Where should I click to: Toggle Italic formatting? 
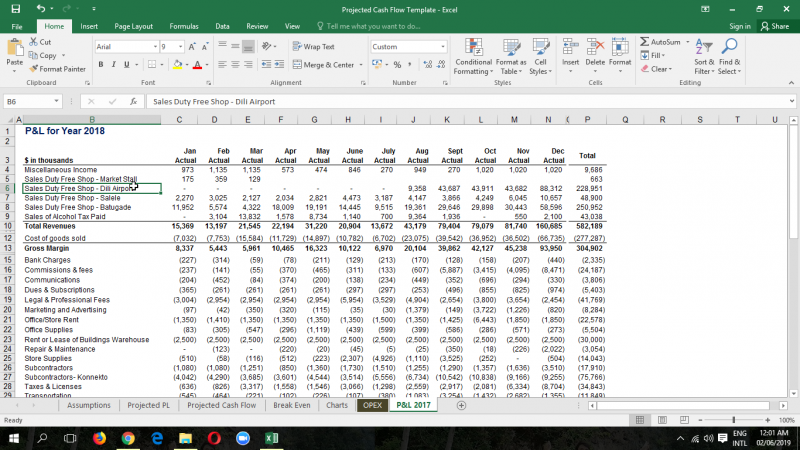(x=114, y=65)
